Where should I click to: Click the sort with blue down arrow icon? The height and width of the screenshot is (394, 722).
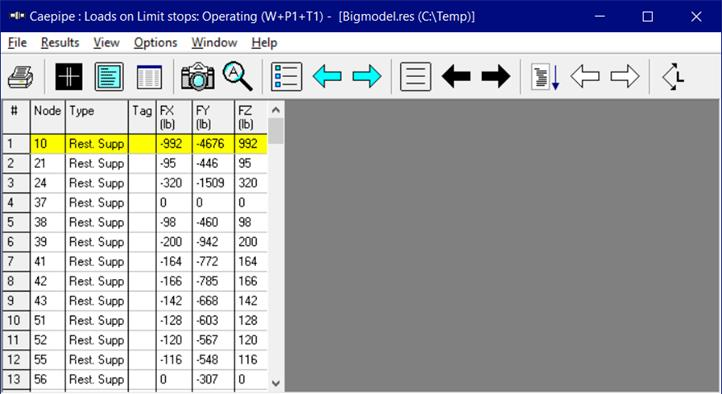545,77
